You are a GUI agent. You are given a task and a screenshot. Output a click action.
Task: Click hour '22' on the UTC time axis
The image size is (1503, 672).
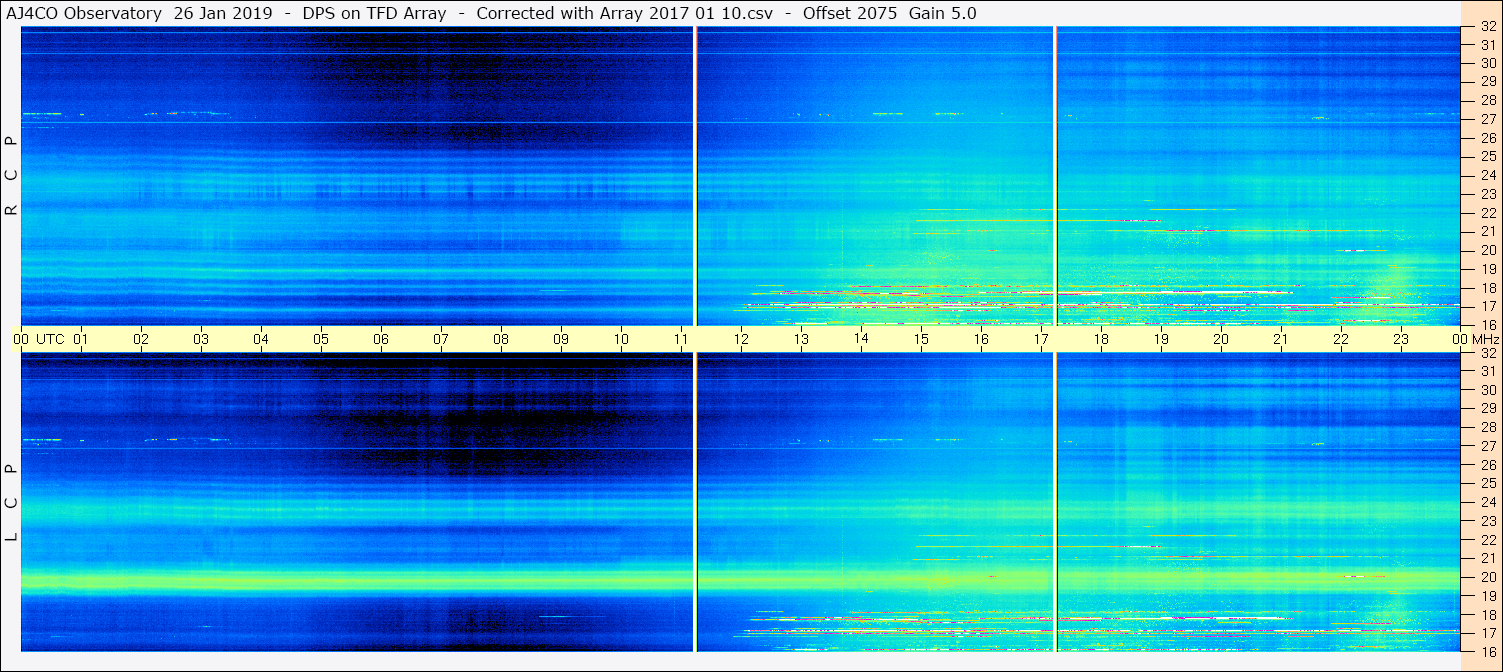1341,339
